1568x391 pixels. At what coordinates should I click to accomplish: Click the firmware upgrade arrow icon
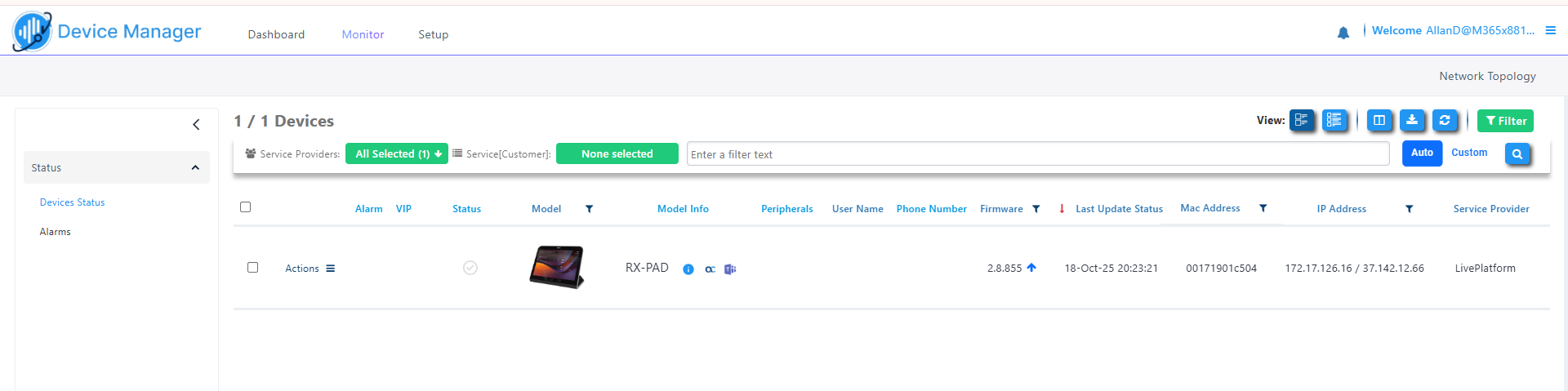(x=1031, y=268)
